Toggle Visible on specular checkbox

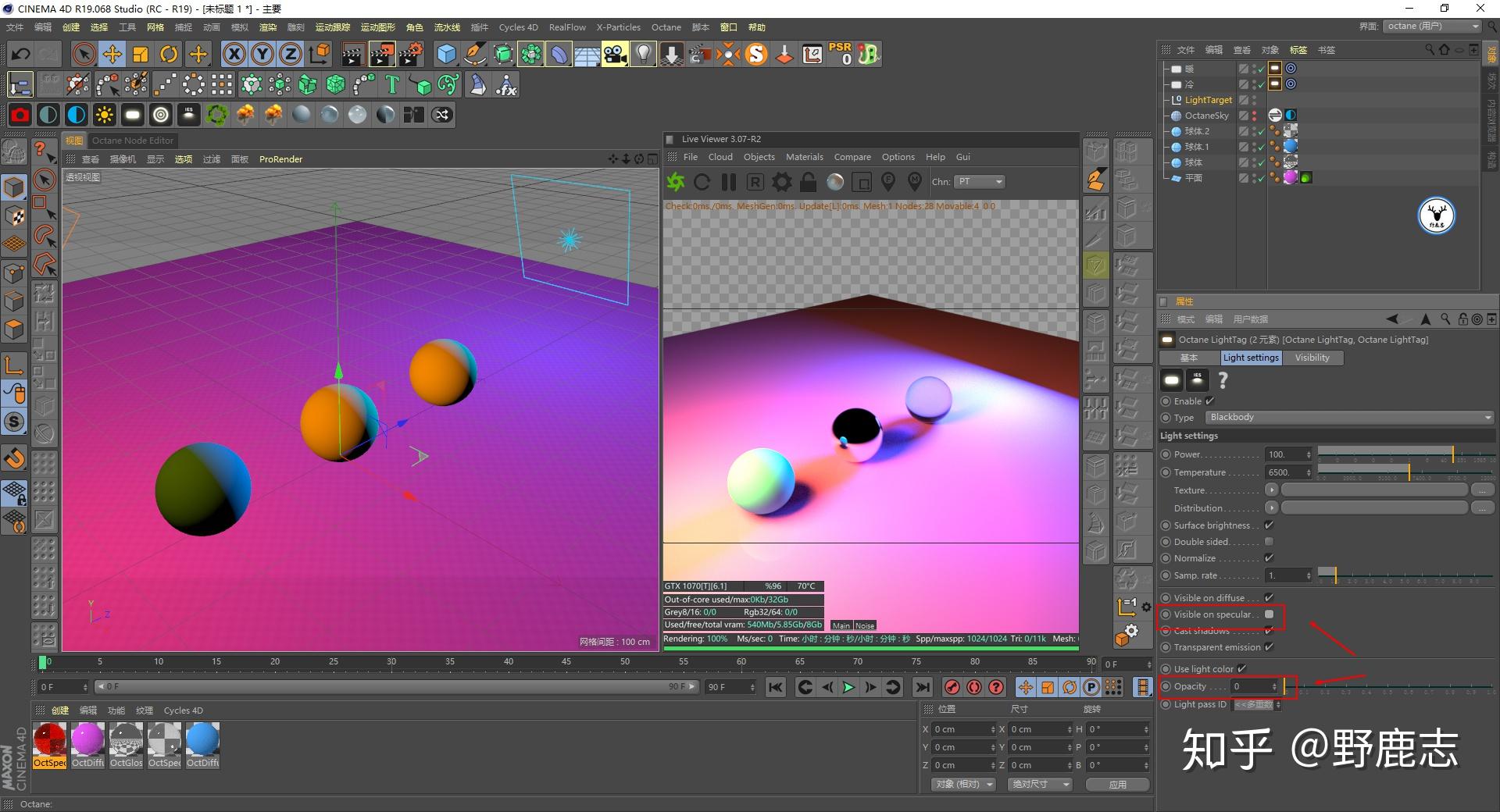tap(1269, 614)
